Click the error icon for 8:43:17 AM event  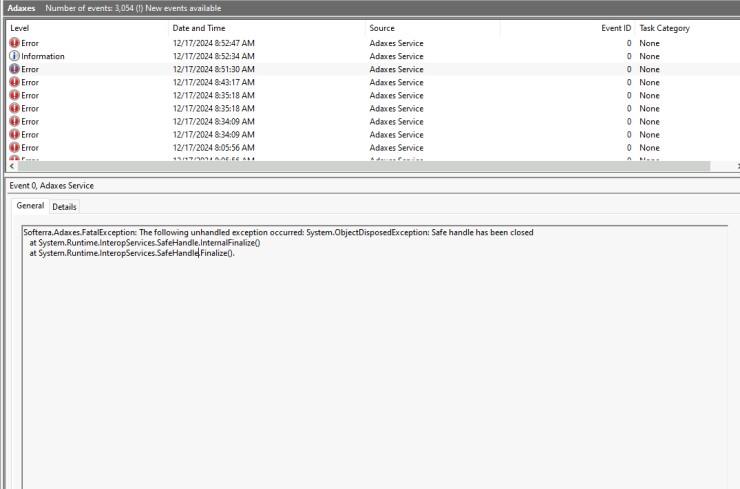pos(15,82)
